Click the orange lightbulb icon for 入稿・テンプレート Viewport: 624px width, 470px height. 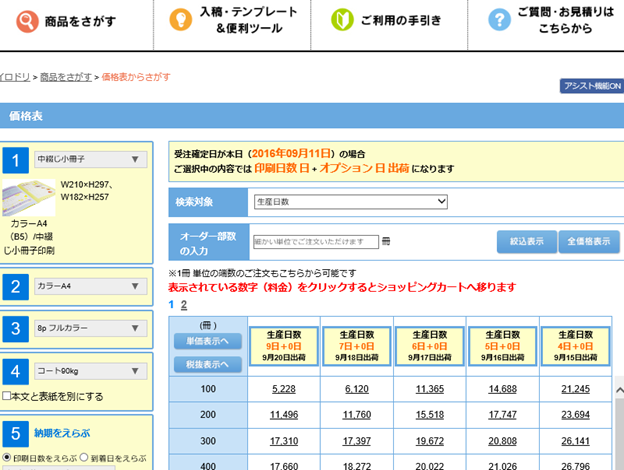point(180,20)
